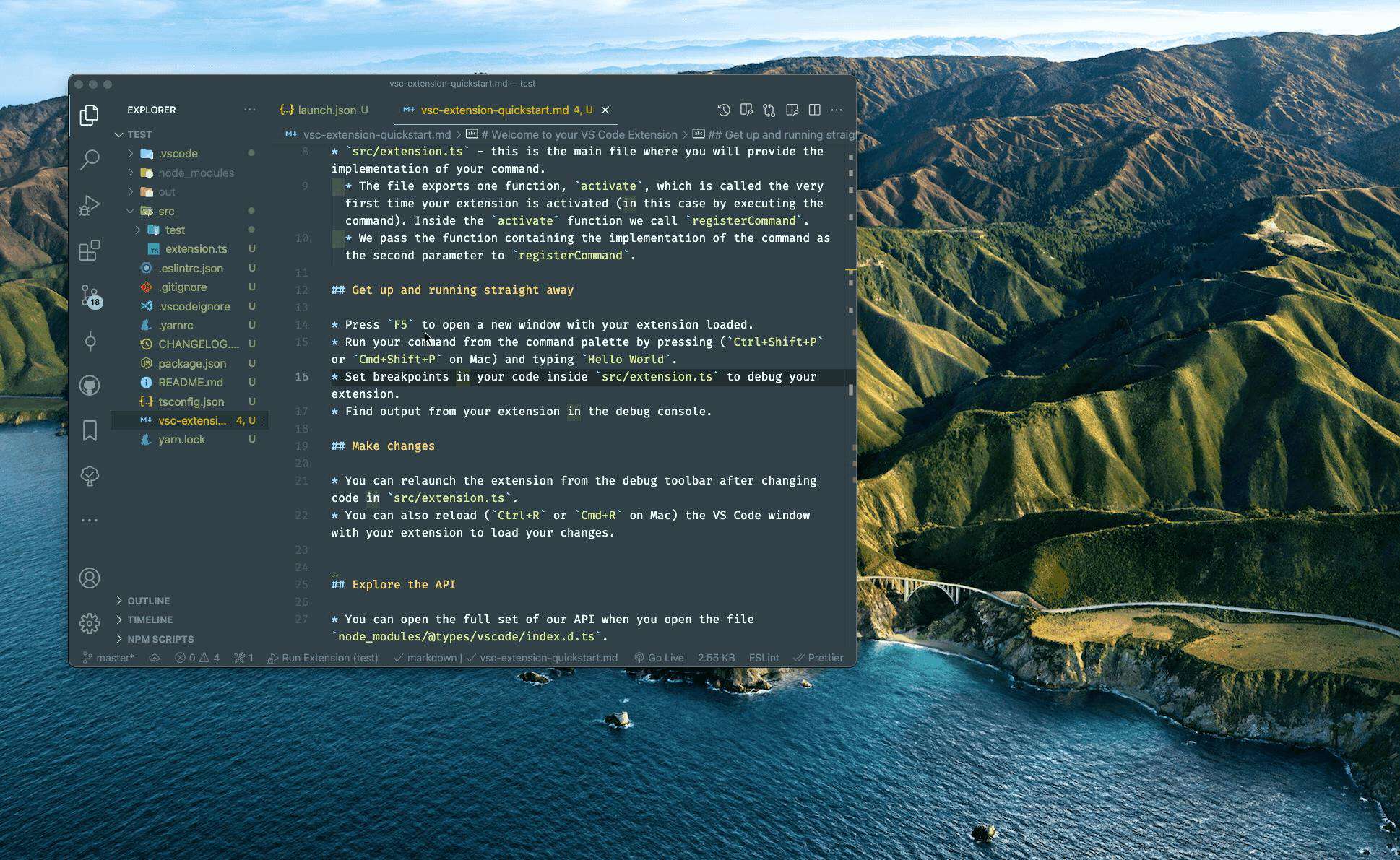Open tsconfig.json file
Viewport: 1400px width, 860px height.
point(190,401)
